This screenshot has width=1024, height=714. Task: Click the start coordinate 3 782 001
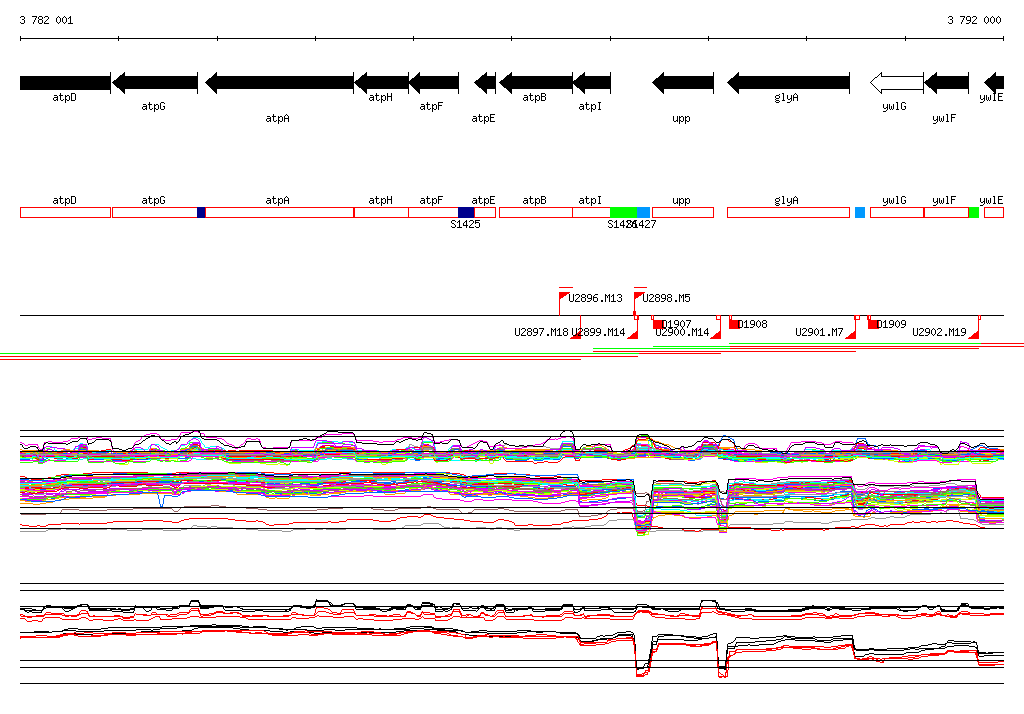click(46, 20)
